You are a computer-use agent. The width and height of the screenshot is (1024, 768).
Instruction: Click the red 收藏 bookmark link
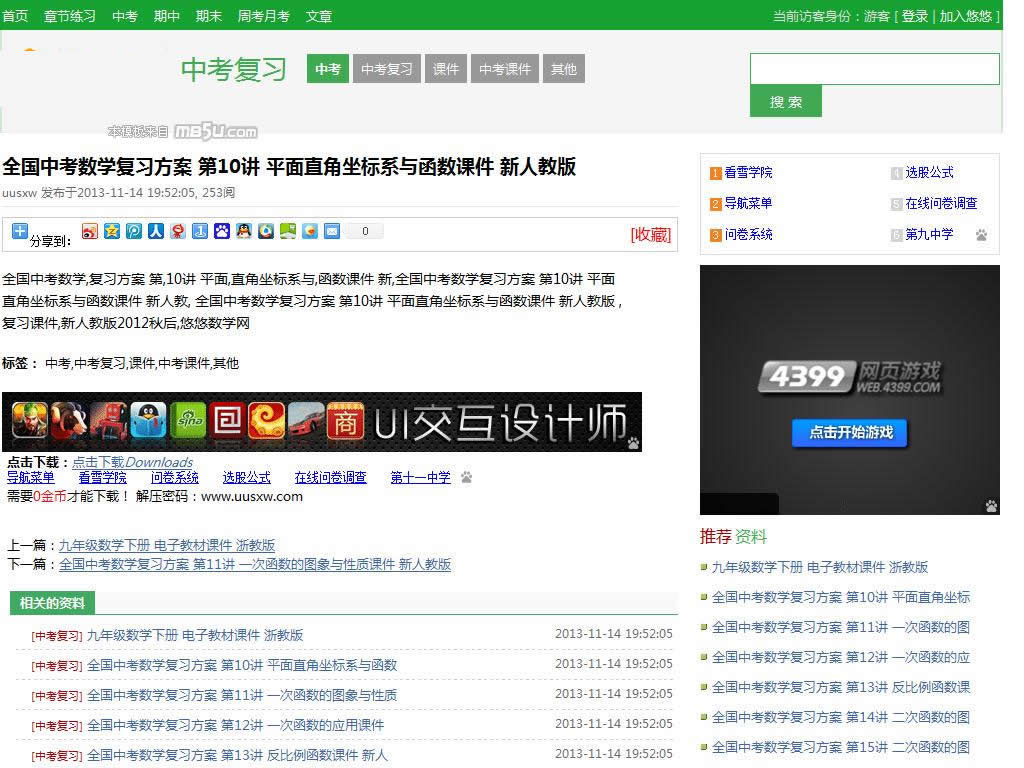coord(650,234)
